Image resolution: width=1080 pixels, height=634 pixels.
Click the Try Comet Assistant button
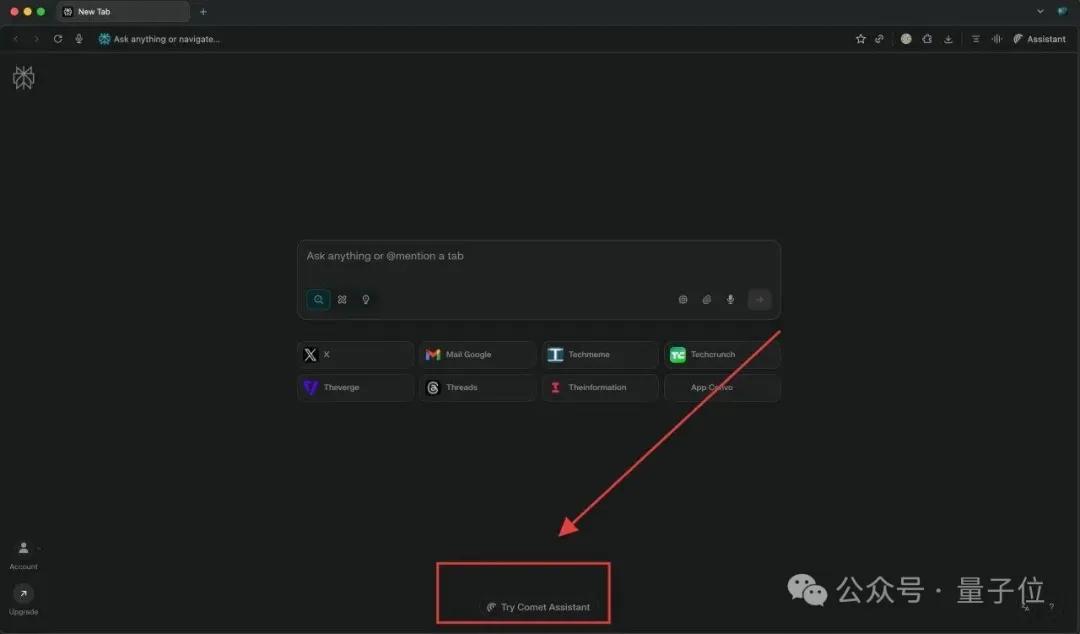538,607
